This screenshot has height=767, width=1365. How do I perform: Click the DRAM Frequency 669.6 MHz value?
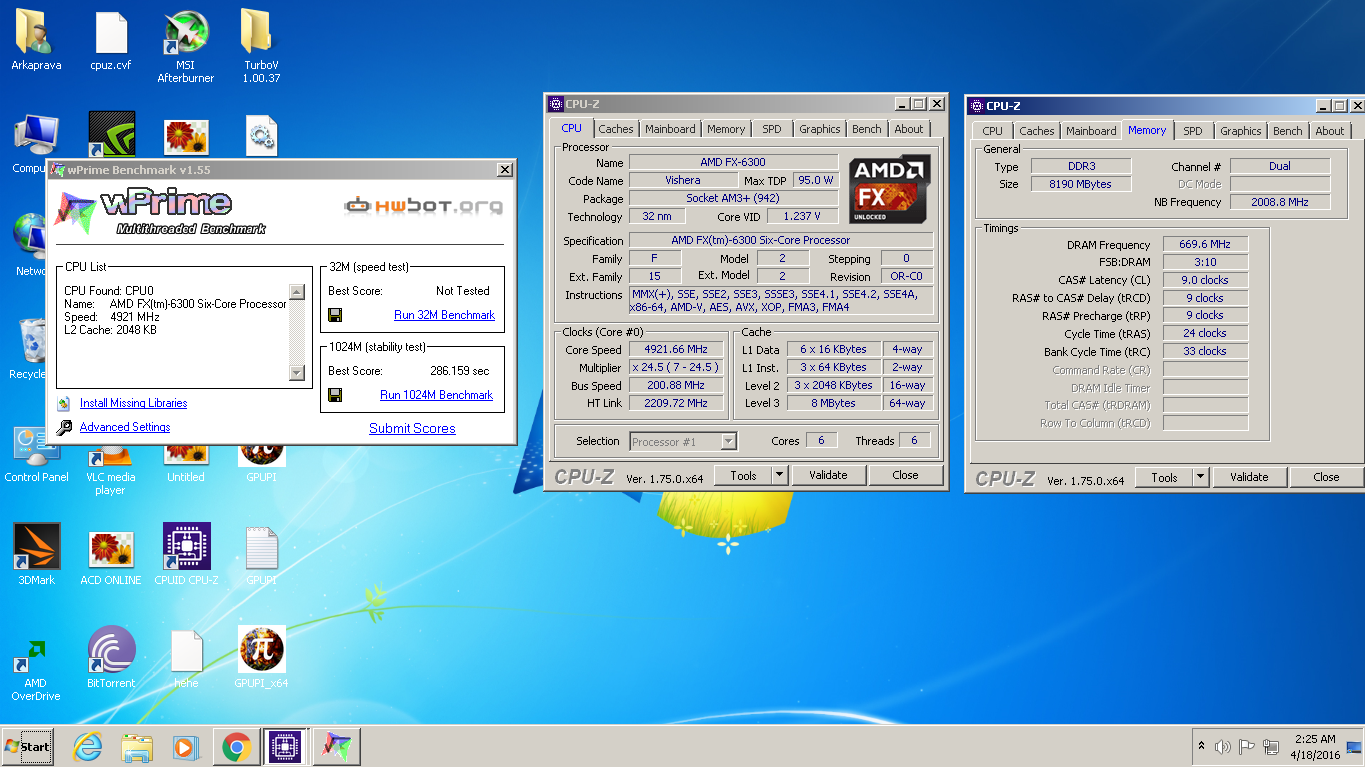[1205, 244]
